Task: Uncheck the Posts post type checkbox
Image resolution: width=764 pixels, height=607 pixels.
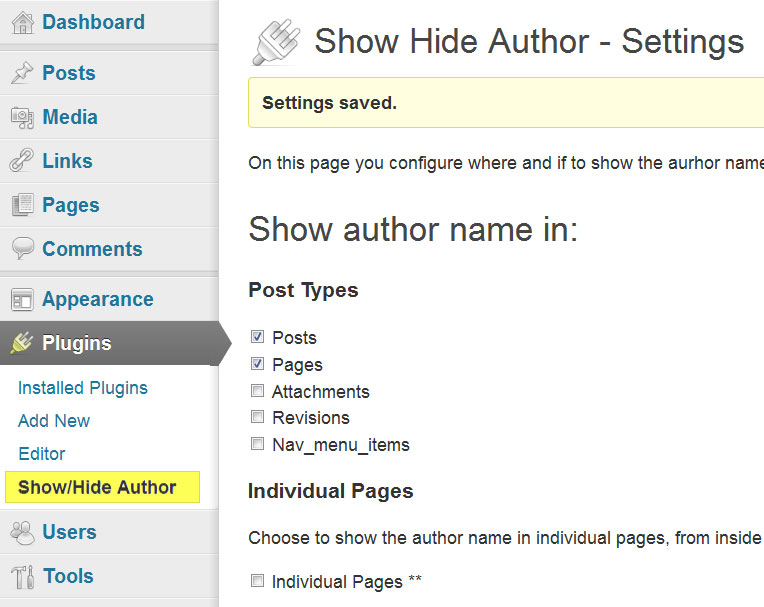Action: (257, 337)
